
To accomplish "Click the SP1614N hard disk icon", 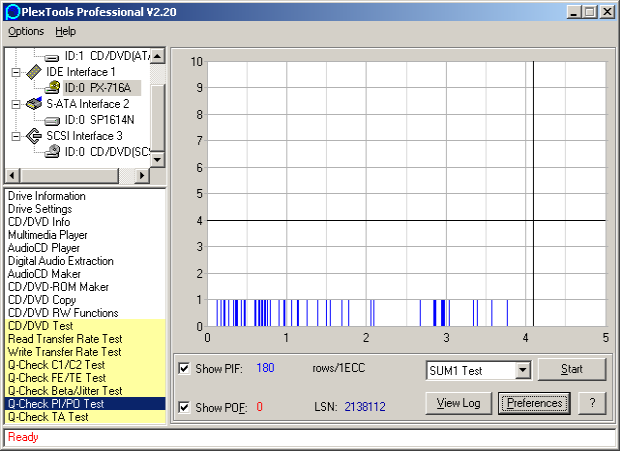I will (52, 120).
